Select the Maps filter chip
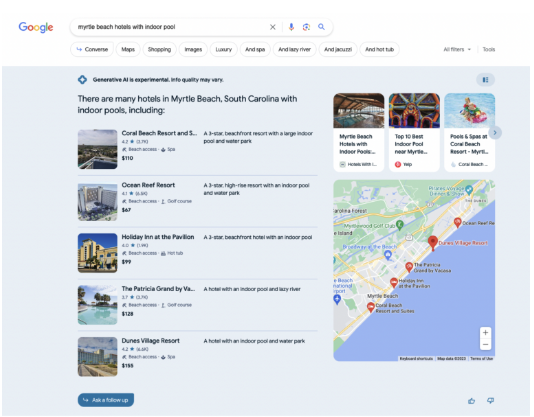 (128, 49)
